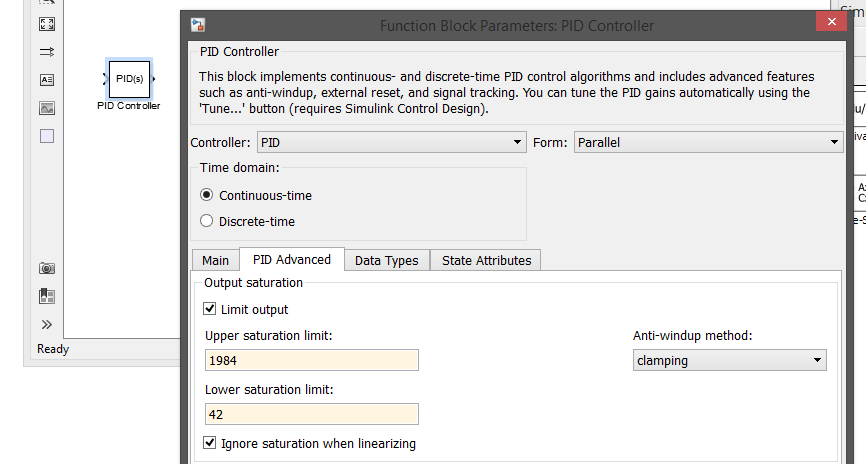The image size is (866, 464).
Task: Select the Image insert tool icon
Action: 46,108
